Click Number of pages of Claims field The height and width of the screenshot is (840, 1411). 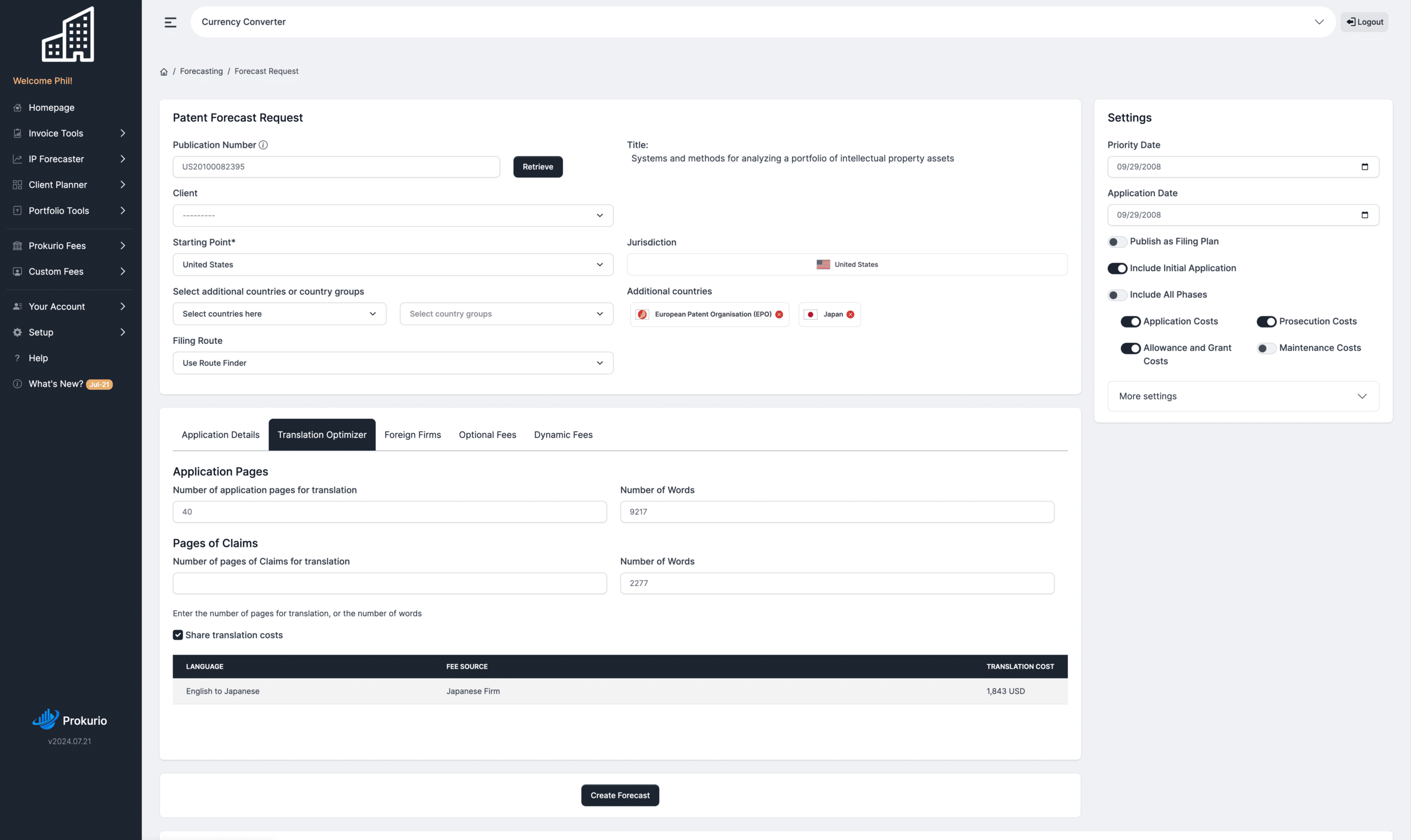[389, 584]
